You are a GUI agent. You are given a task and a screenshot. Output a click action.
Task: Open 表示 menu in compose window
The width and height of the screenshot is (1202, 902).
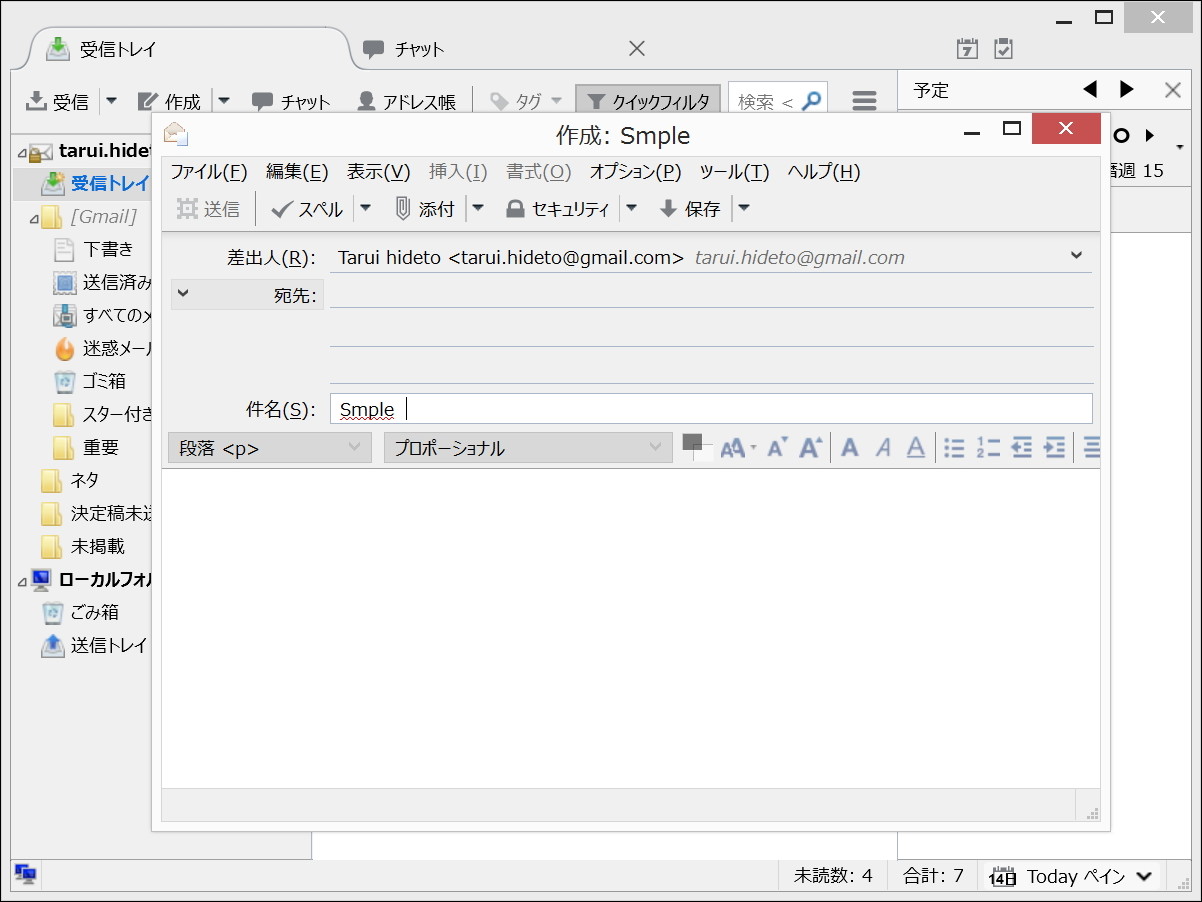point(378,172)
